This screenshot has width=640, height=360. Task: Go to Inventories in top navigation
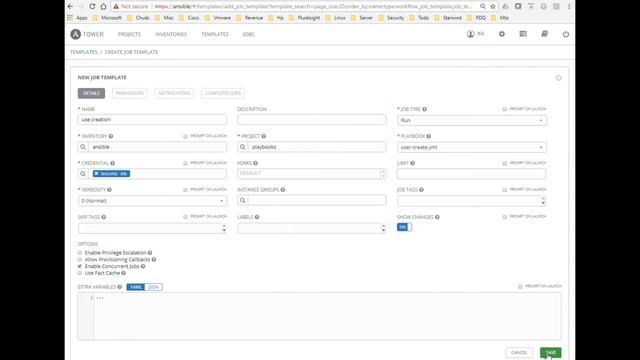(171, 34)
